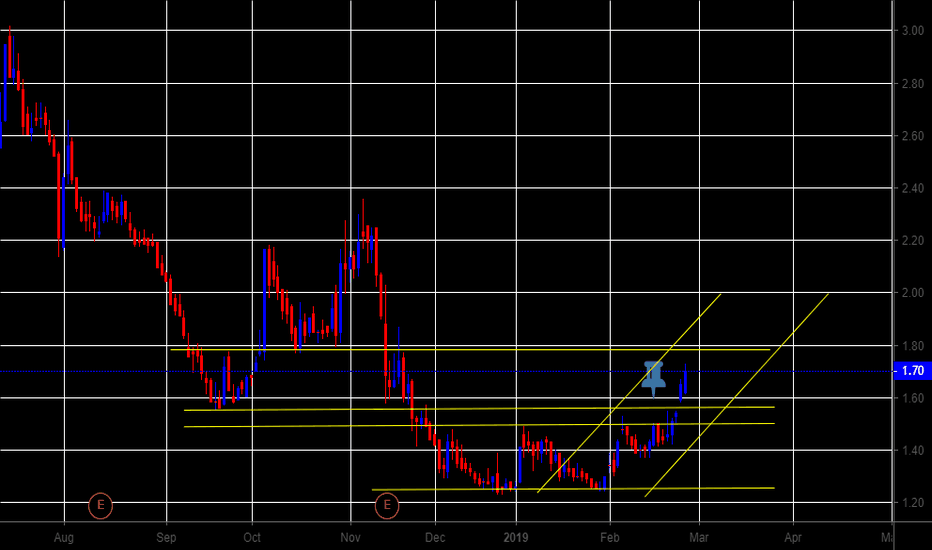Click the 2.20 price axis label
Image resolution: width=932 pixels, height=550 pixels.
coord(913,241)
